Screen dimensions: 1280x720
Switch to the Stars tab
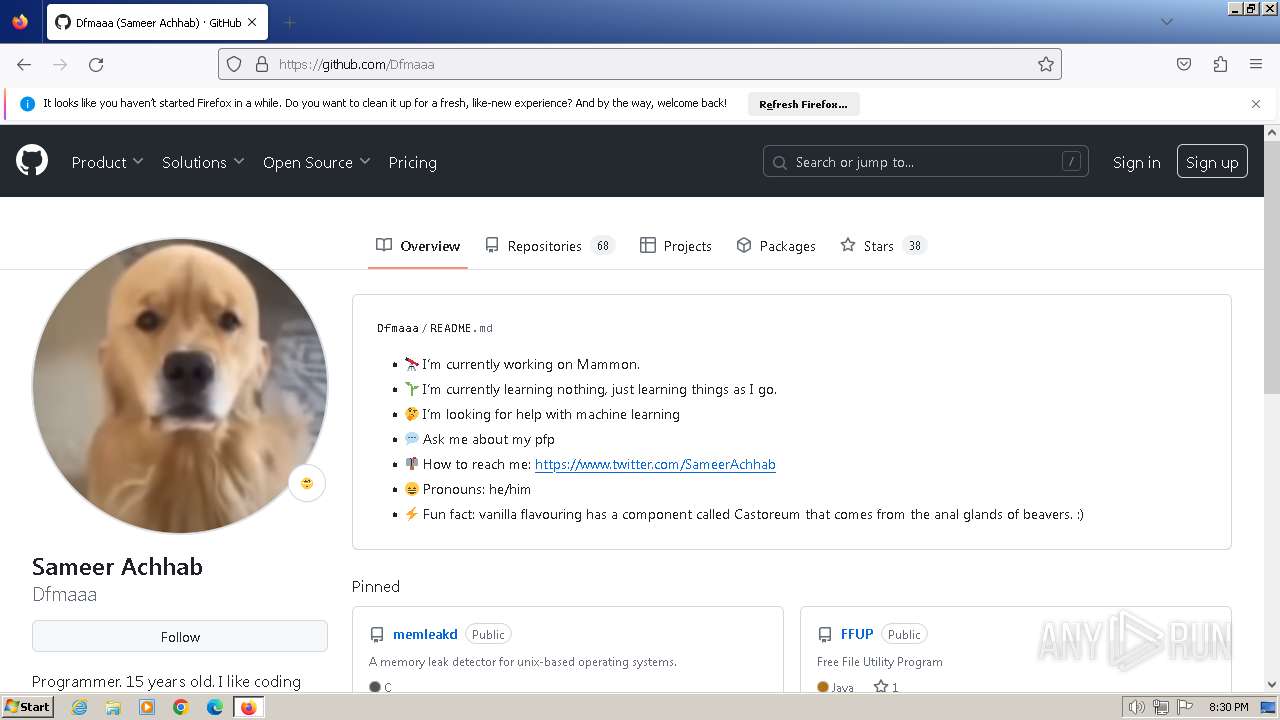point(883,246)
